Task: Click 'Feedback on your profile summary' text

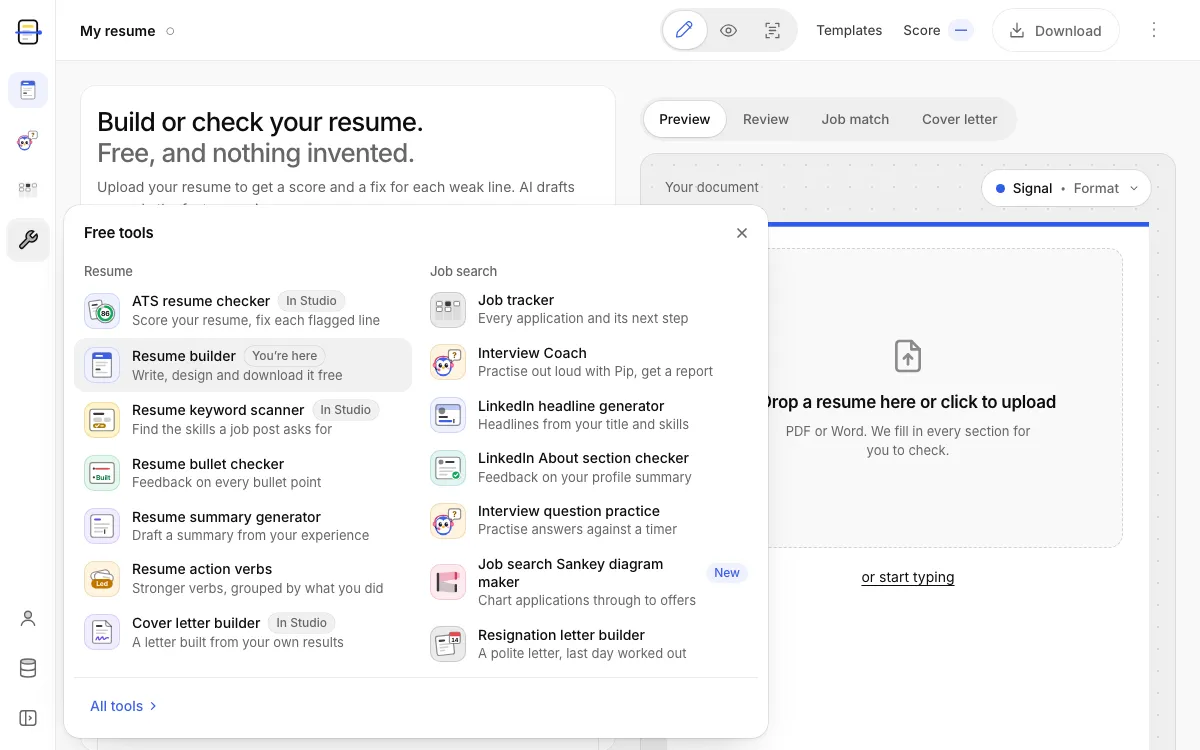Action: click(x=585, y=477)
